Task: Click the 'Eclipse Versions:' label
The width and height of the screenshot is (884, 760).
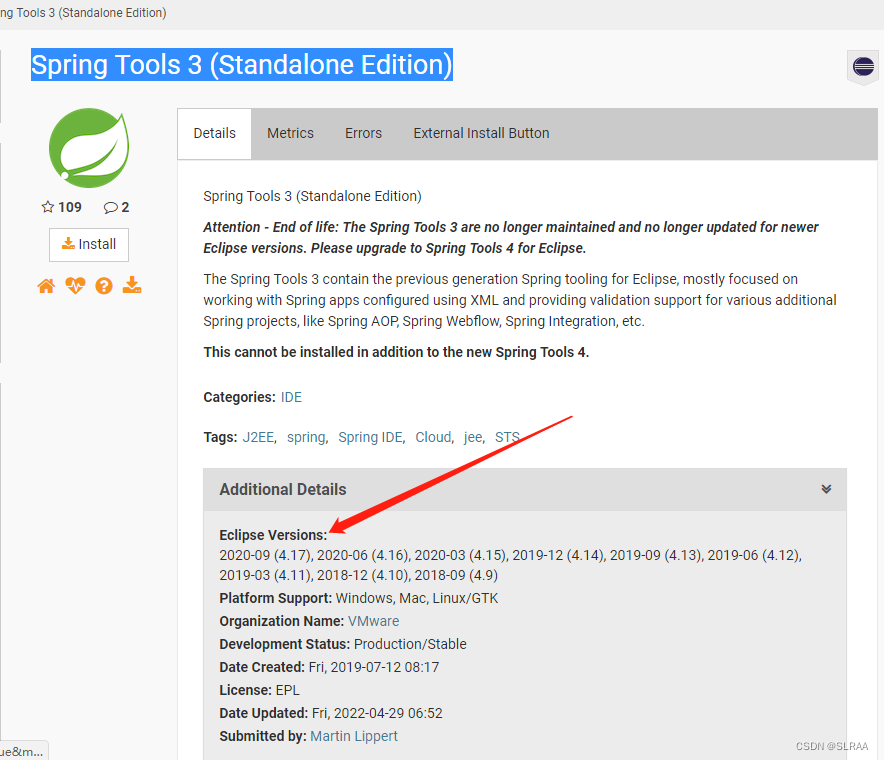Action: click(x=273, y=535)
